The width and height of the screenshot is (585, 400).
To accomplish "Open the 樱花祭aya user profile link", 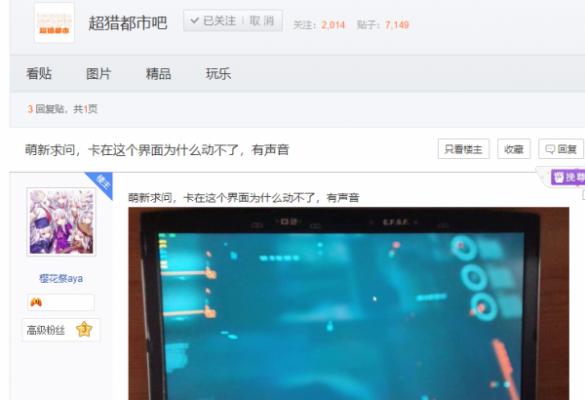I will (x=61, y=278).
